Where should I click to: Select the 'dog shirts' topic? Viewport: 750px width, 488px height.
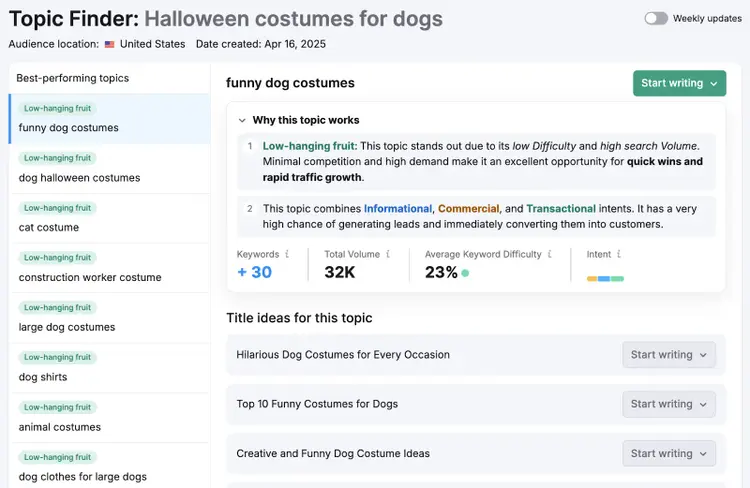(110, 368)
